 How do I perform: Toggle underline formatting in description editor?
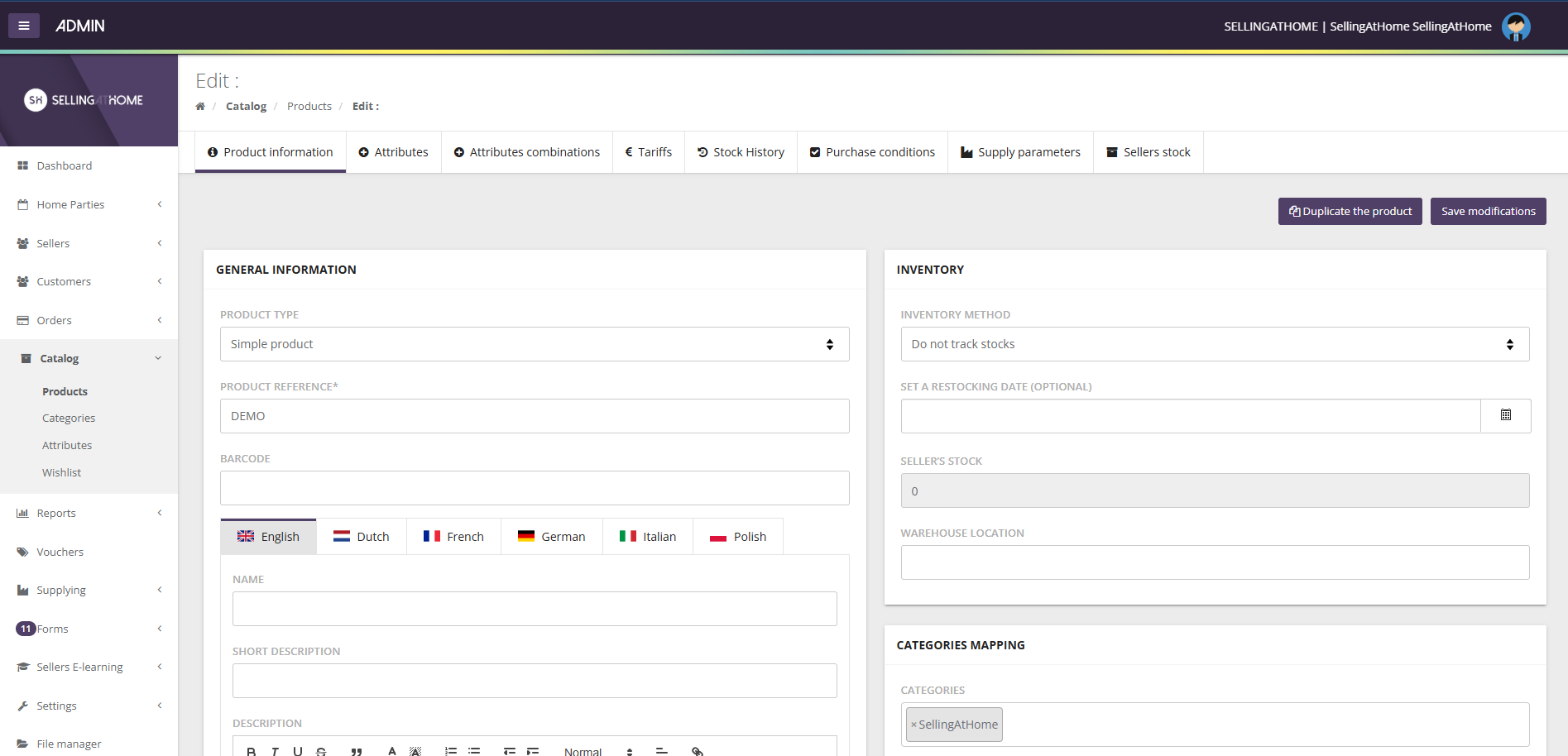click(x=298, y=751)
